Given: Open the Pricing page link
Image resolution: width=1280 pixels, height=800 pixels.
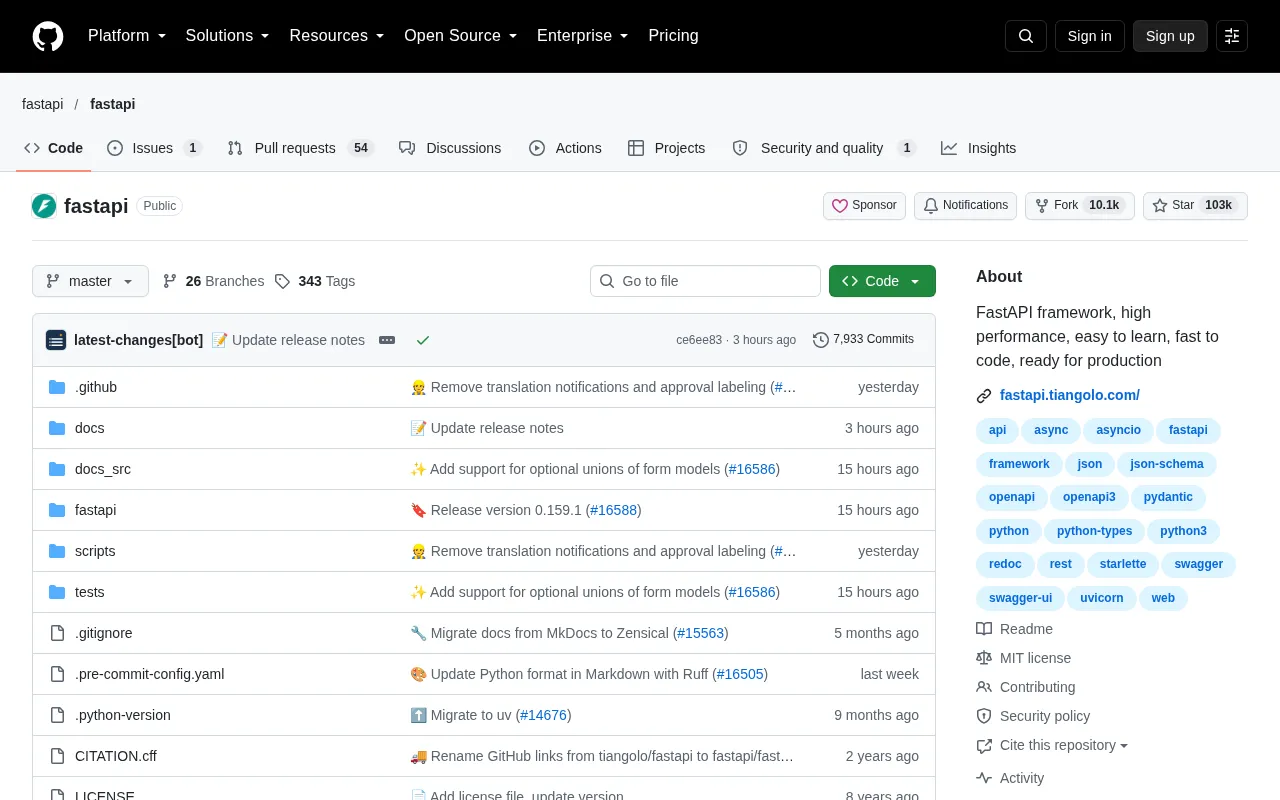Looking at the screenshot, I should click(673, 36).
